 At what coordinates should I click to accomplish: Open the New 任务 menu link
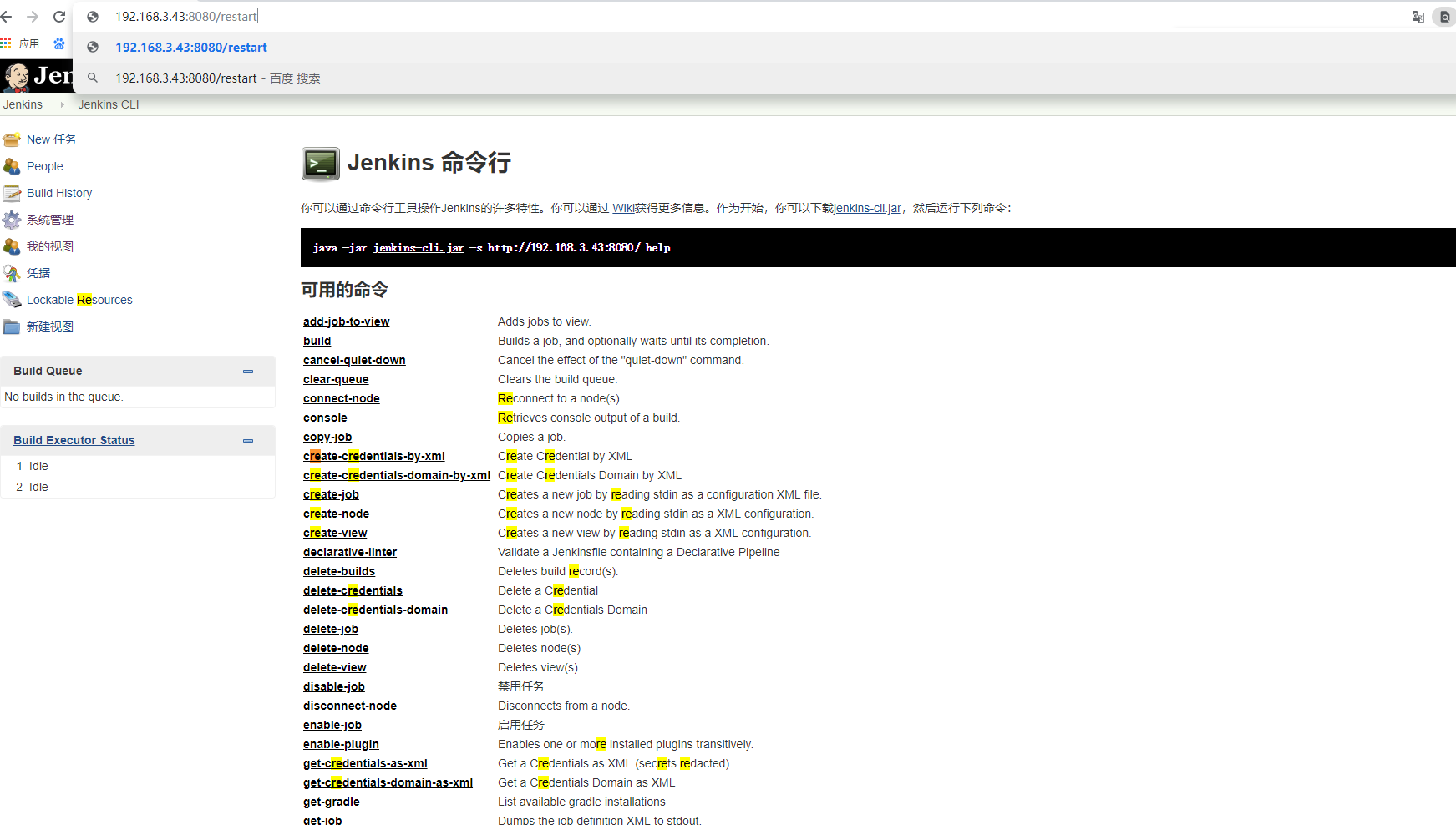coord(52,139)
